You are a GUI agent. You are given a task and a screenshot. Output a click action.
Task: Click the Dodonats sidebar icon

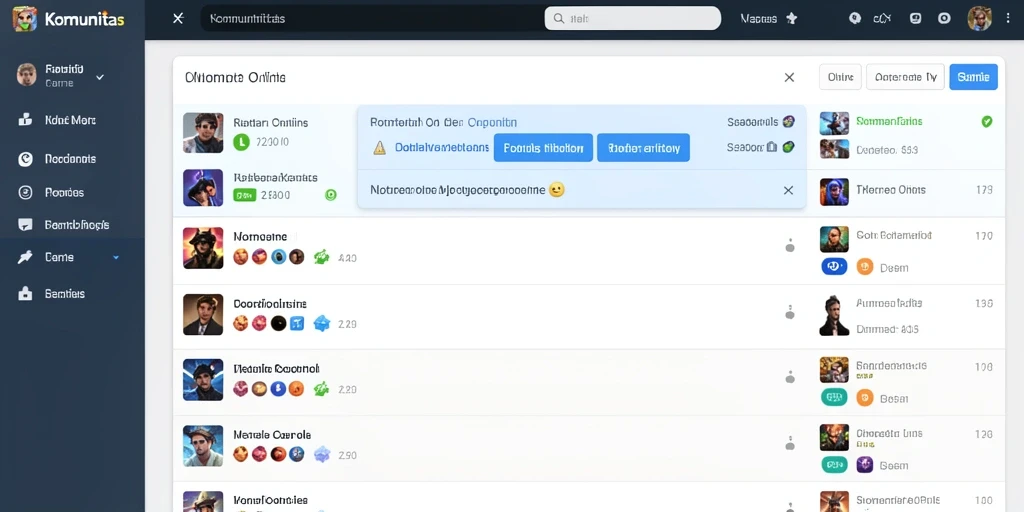tap(25, 159)
